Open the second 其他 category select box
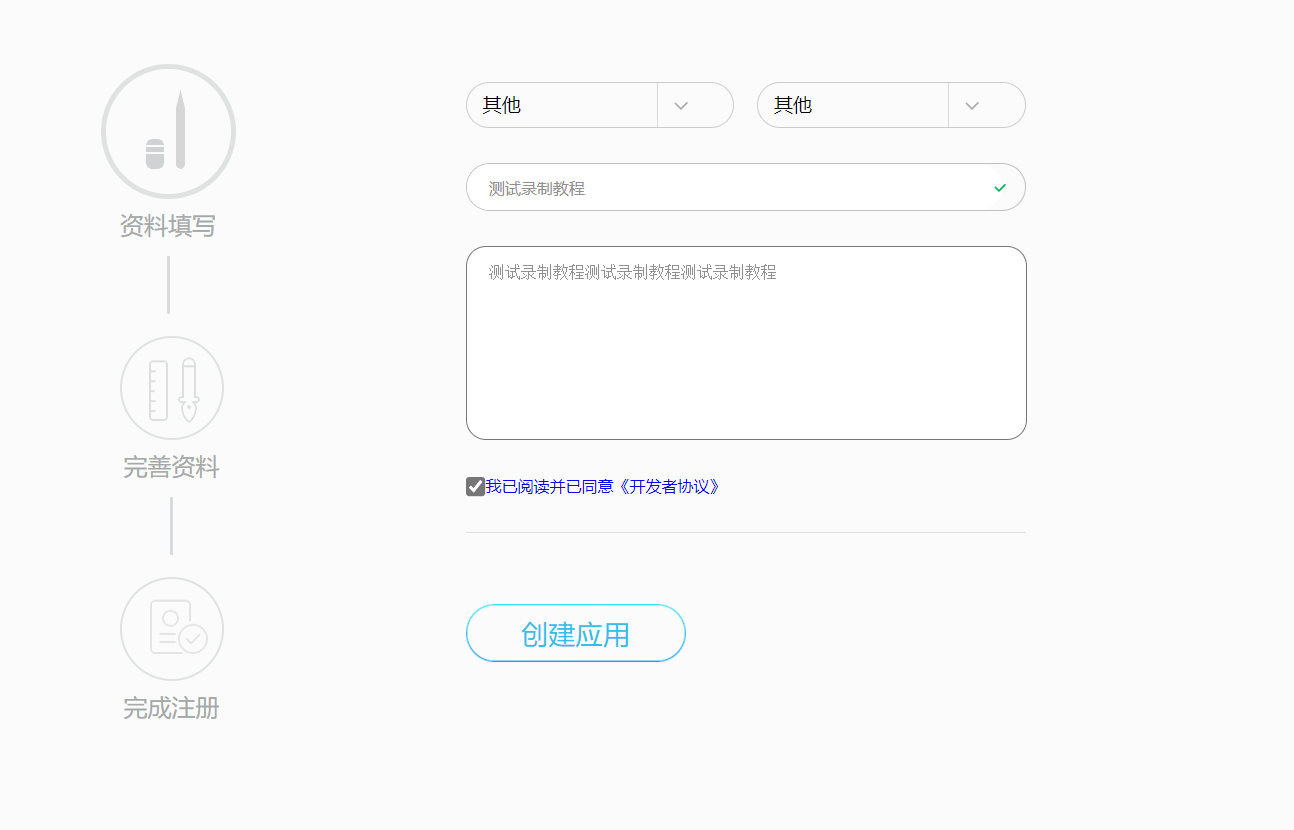 coord(852,105)
